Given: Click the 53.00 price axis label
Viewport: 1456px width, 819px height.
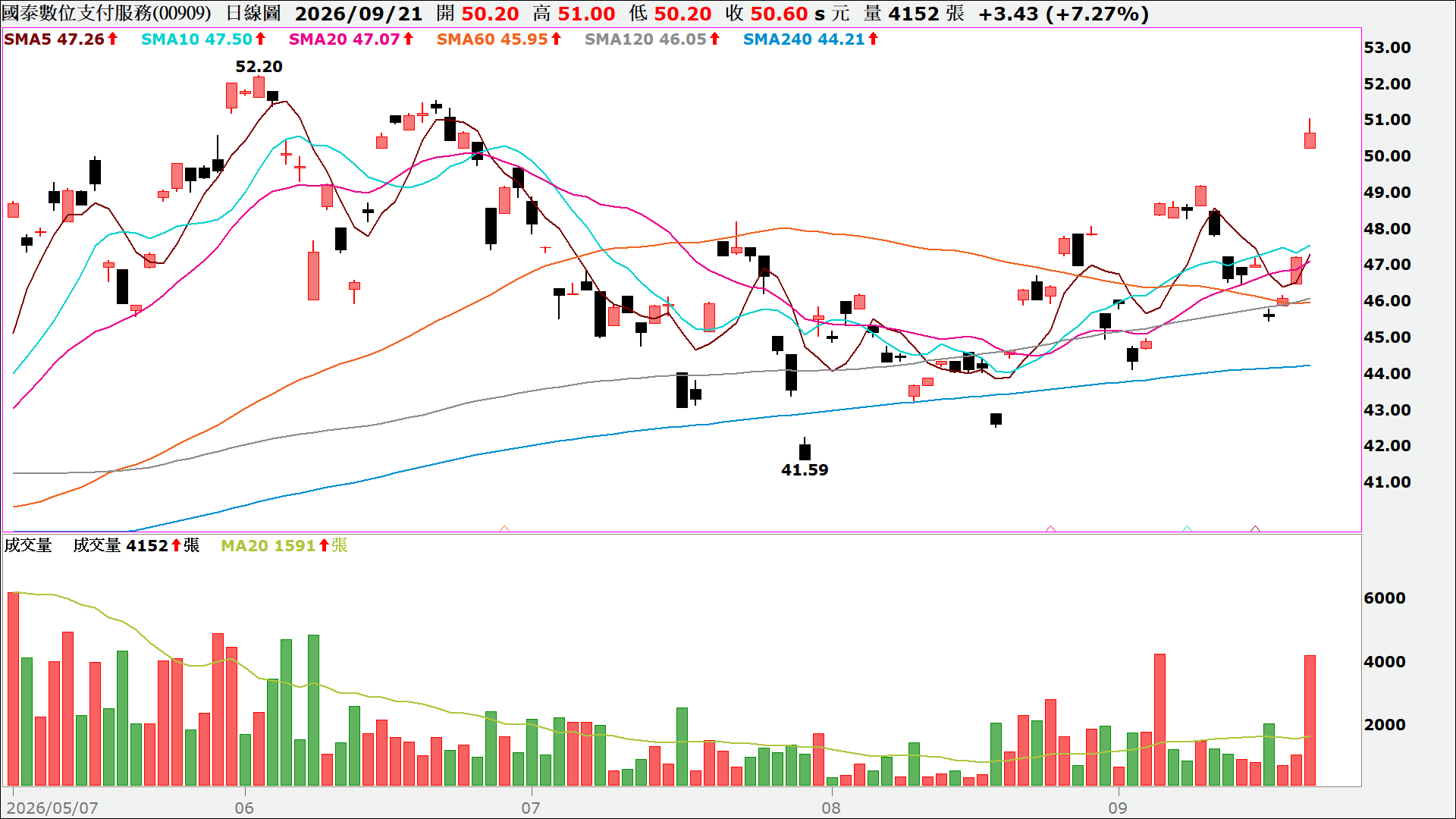Looking at the screenshot, I should (x=1387, y=48).
